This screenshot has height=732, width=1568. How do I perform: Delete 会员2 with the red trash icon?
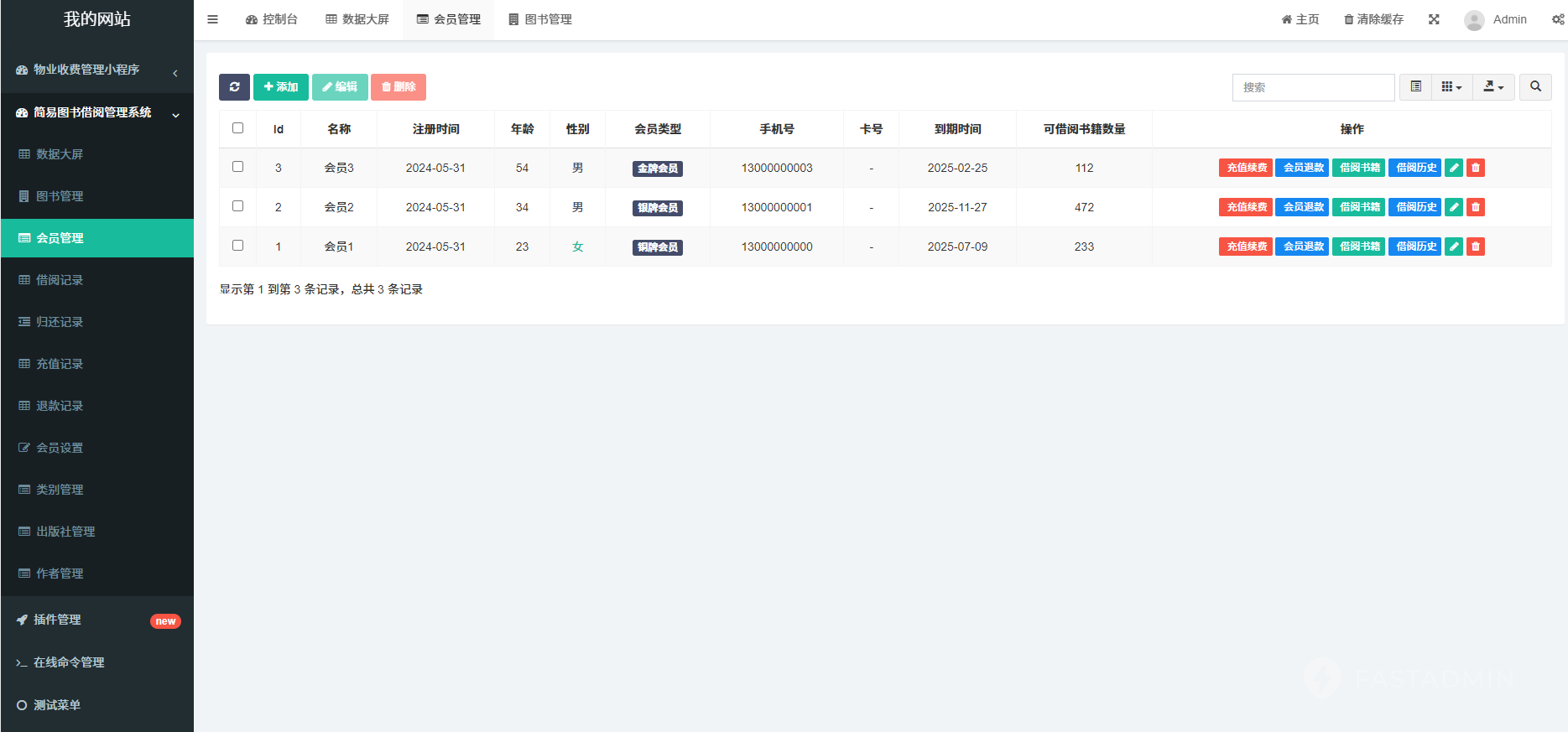pyautogui.click(x=1476, y=207)
